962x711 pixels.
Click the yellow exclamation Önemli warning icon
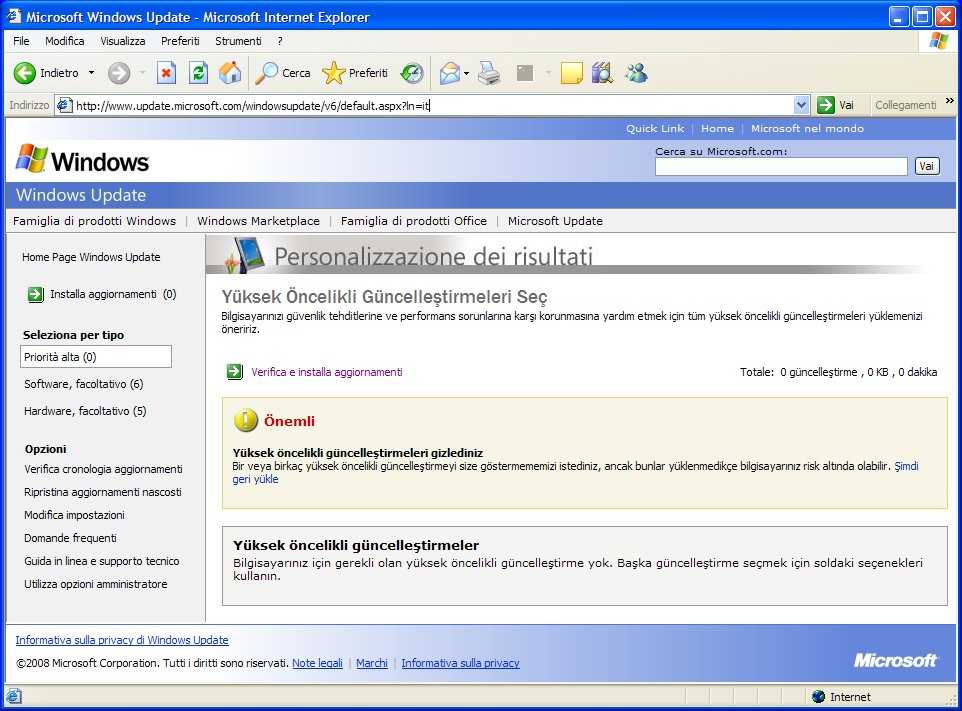pyautogui.click(x=245, y=420)
